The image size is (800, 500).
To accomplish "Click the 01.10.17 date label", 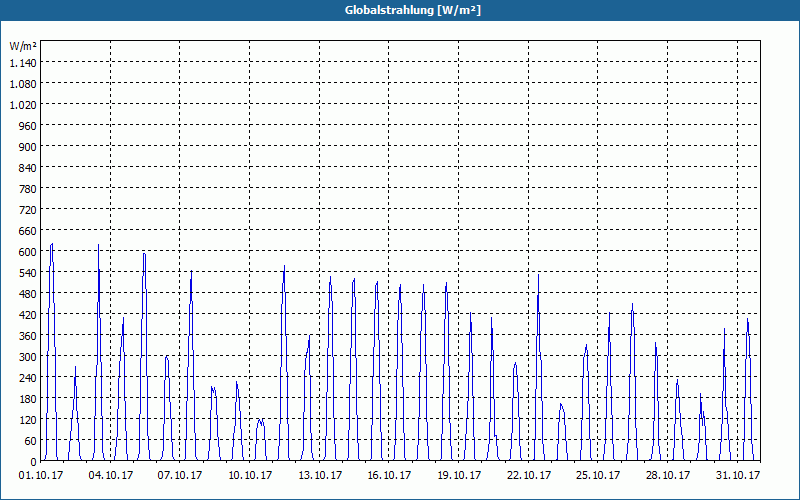I will [x=41, y=476].
